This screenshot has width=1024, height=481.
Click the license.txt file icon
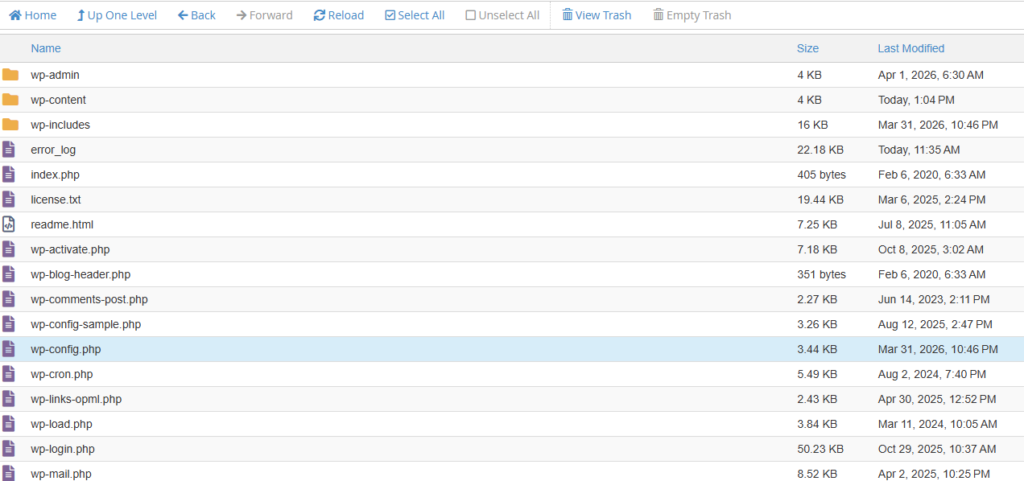tap(8, 200)
